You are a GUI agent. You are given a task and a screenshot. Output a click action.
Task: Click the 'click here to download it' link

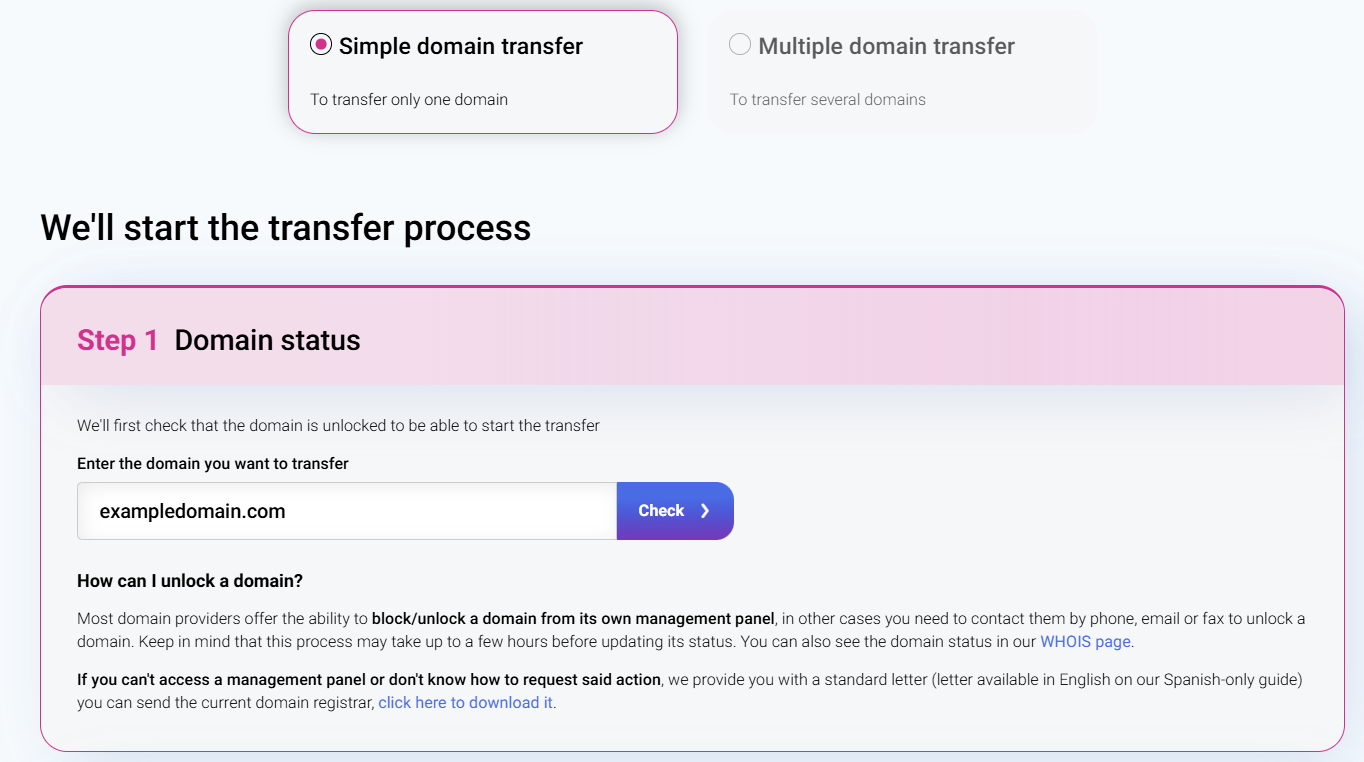(x=465, y=703)
